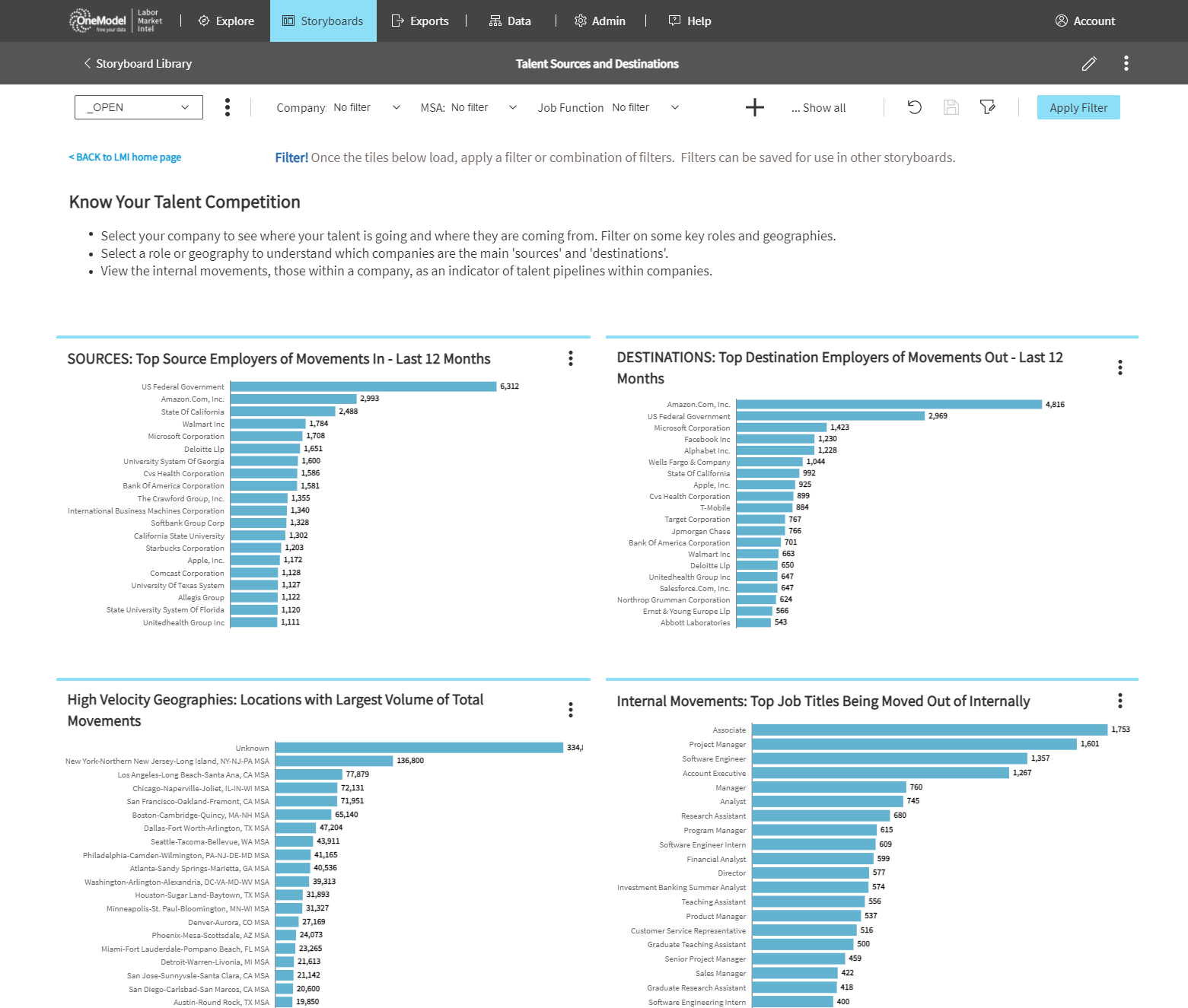Click 'Walmart Inc' label in Sources chart
This screenshot has height=1008, width=1188.
coord(203,424)
